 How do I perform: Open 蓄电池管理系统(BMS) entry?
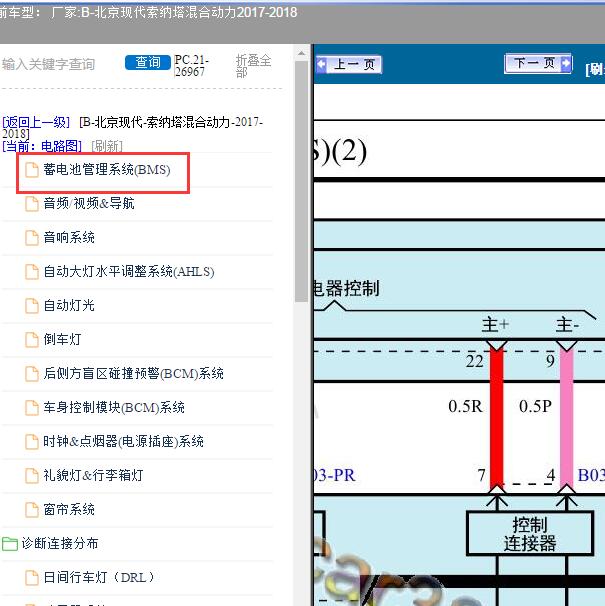[106, 170]
